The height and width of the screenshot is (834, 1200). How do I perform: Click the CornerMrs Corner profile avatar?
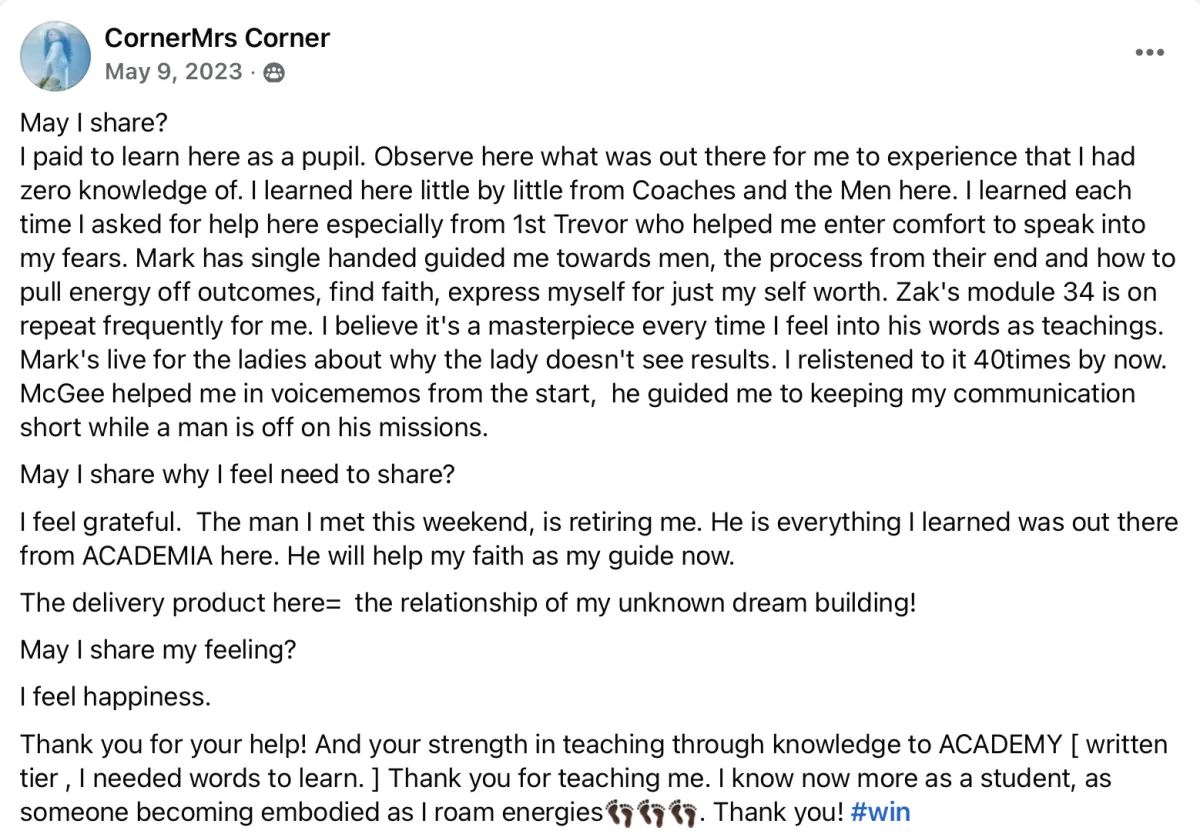(56, 55)
